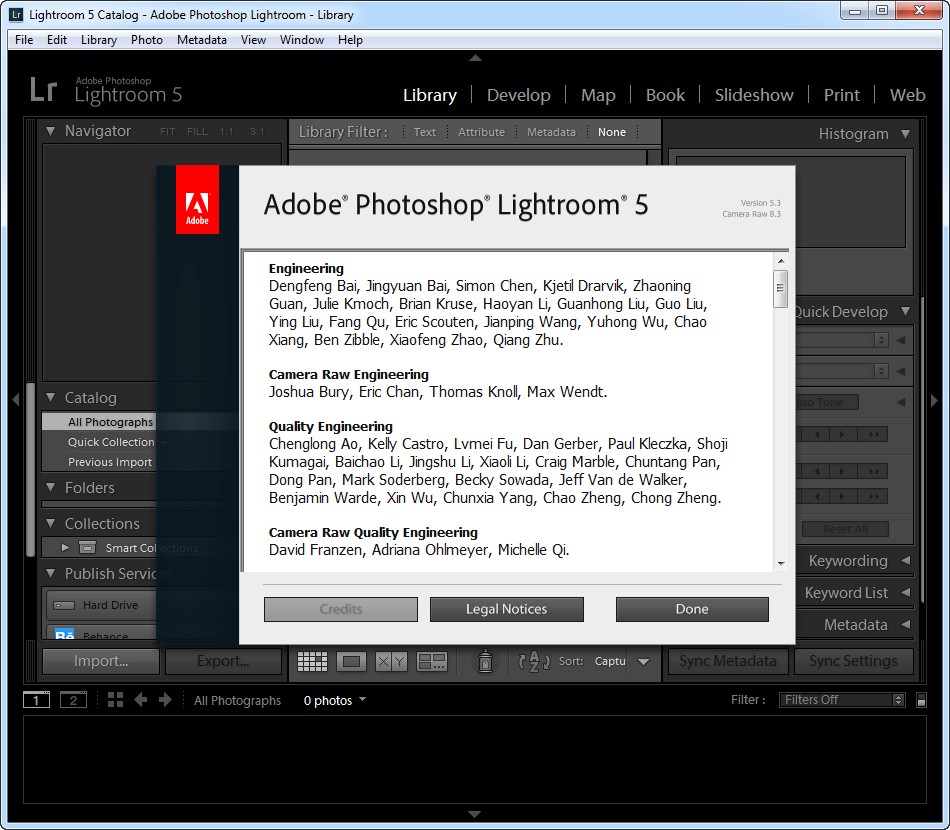Collapse the Publish Services panel
Screen dimensions: 950x830
(51, 573)
